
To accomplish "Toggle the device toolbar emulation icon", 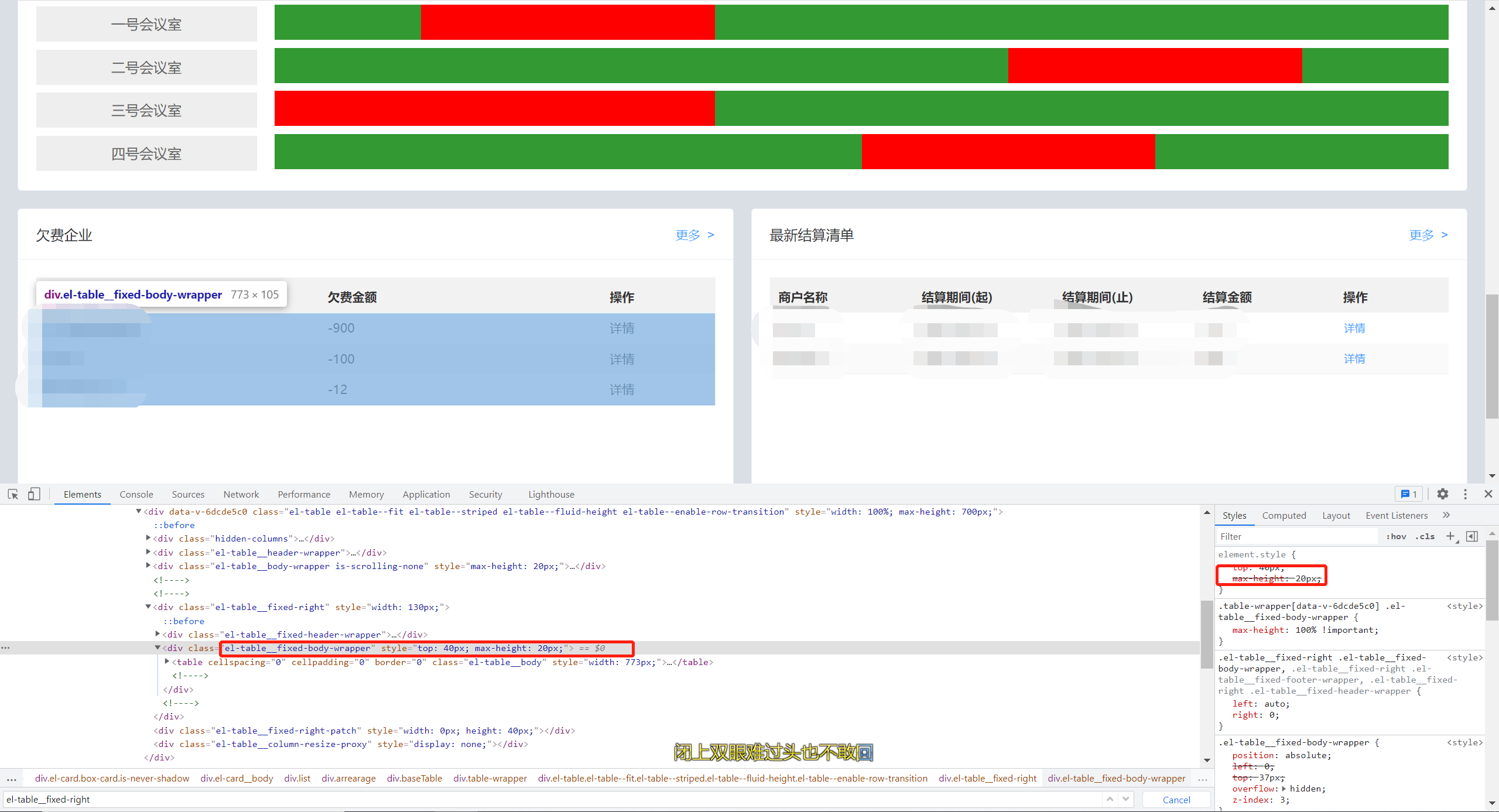I will pyautogui.click(x=34, y=494).
